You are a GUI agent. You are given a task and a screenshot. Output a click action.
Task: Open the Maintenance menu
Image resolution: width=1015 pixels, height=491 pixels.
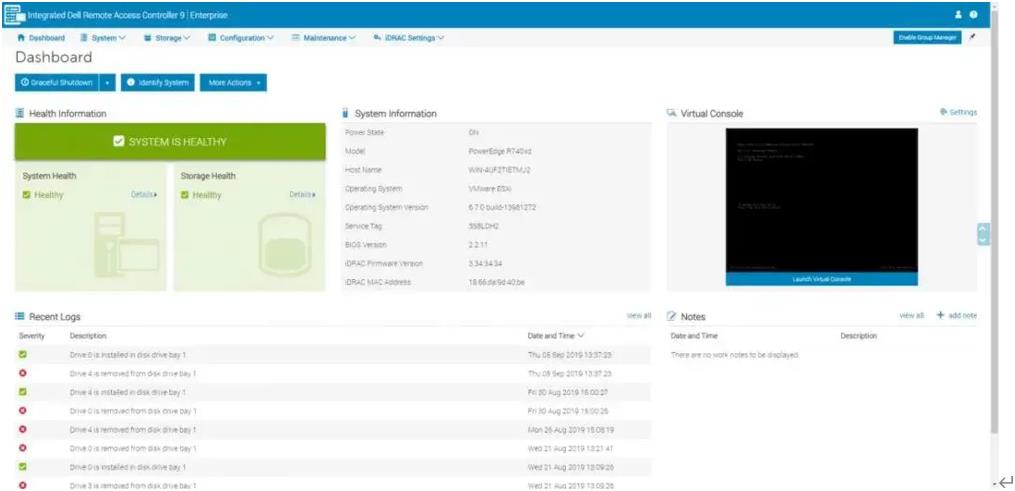(x=324, y=38)
